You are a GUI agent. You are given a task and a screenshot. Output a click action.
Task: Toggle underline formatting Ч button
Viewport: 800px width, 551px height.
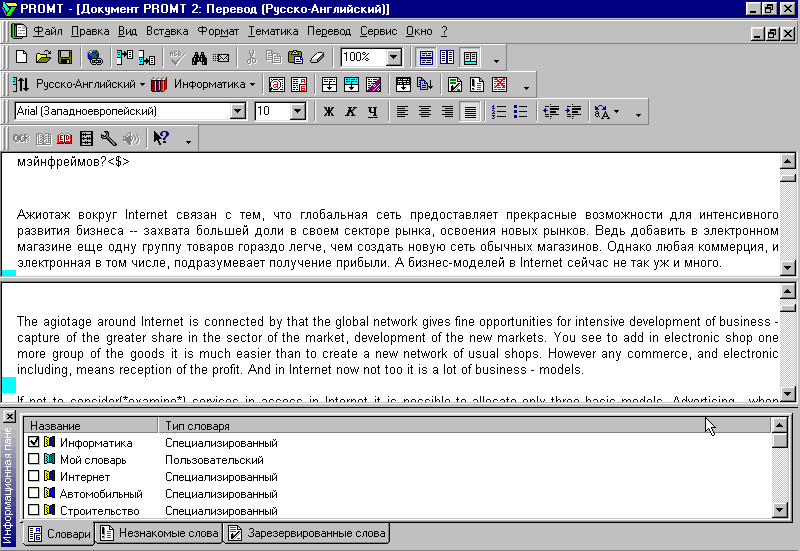(x=373, y=111)
